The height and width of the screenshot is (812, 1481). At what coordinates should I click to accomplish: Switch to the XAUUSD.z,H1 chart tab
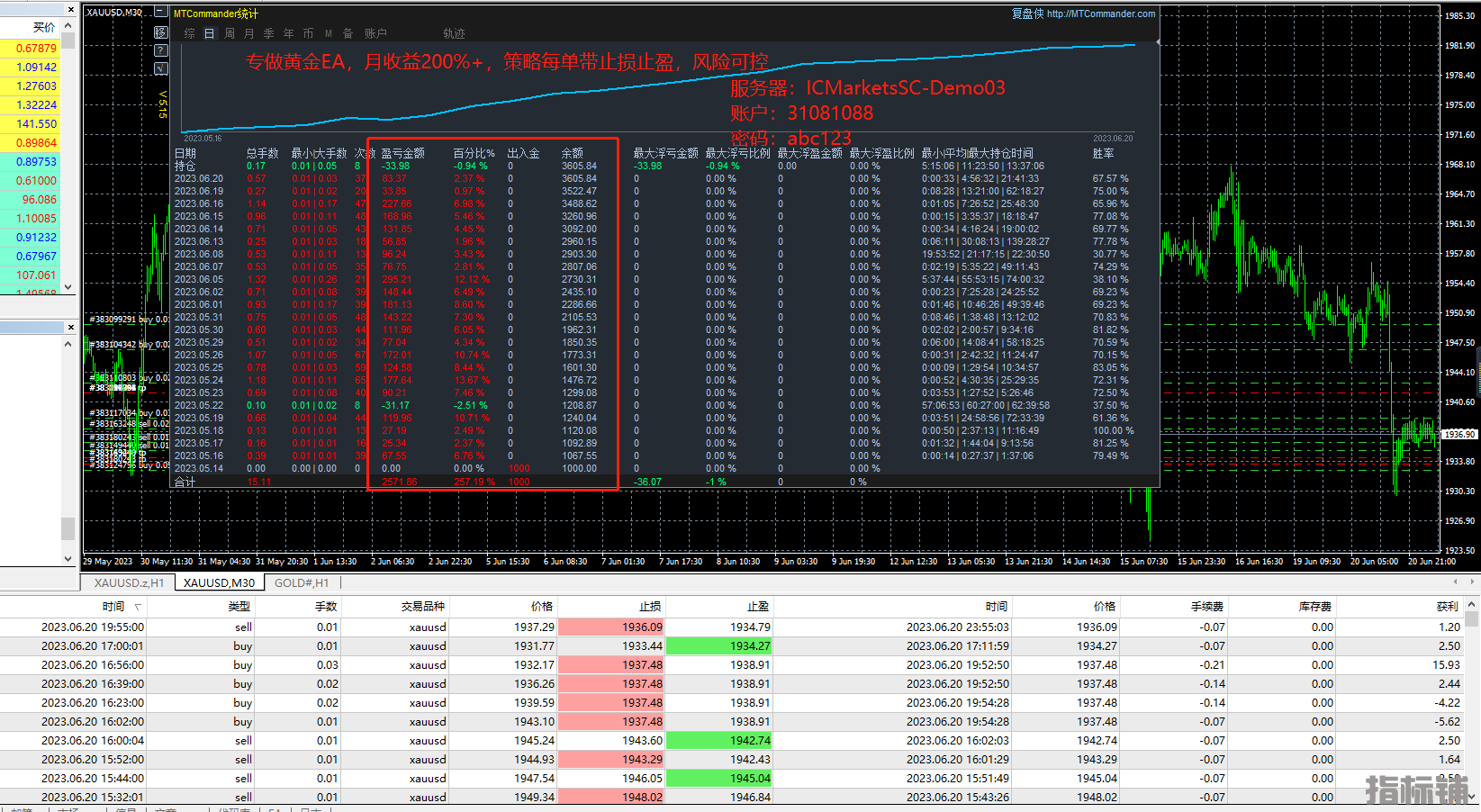[x=129, y=583]
